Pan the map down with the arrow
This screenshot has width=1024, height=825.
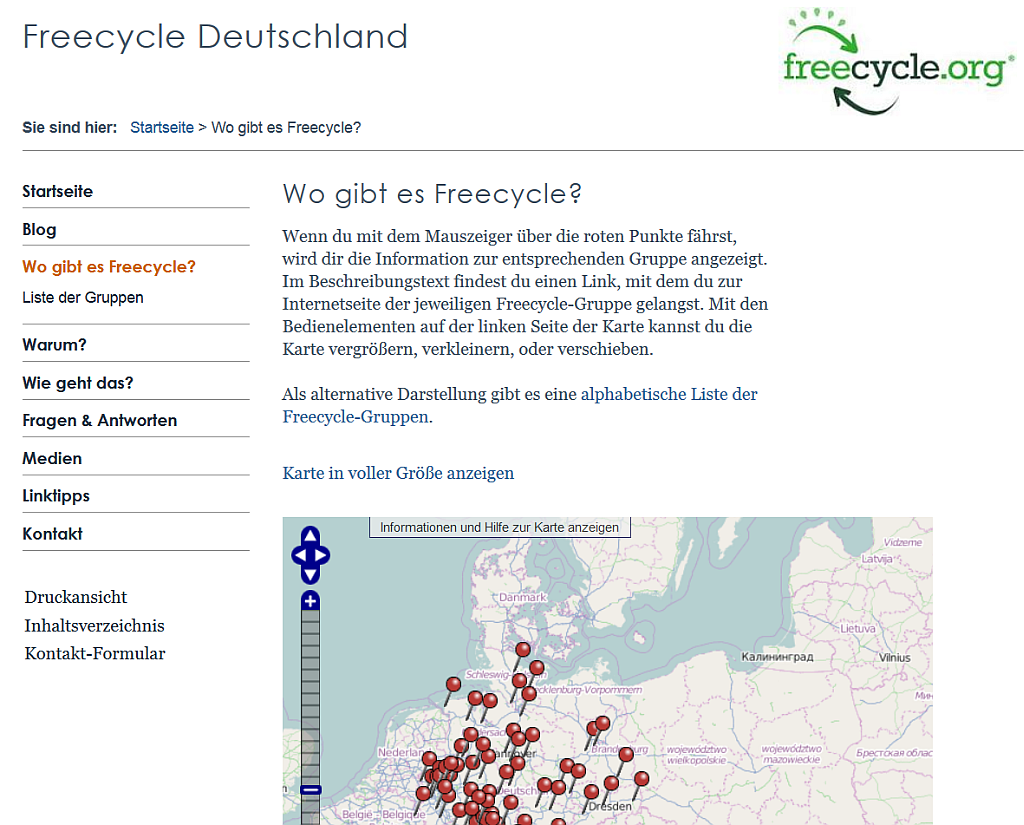[310, 575]
